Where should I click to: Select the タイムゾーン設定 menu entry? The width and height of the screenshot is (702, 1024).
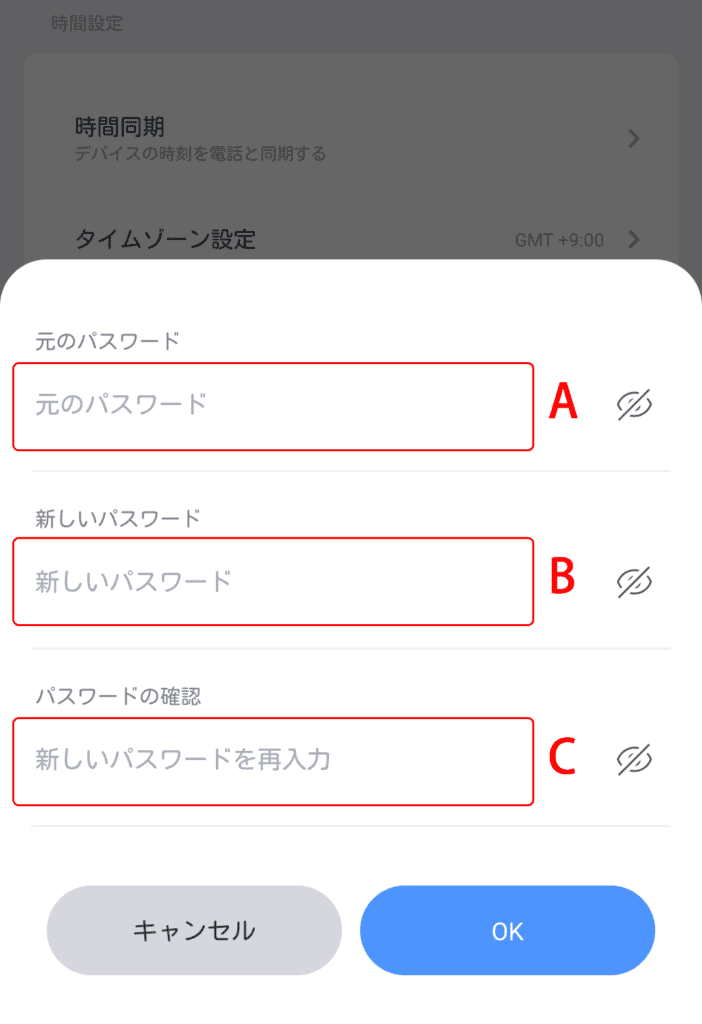165,240
